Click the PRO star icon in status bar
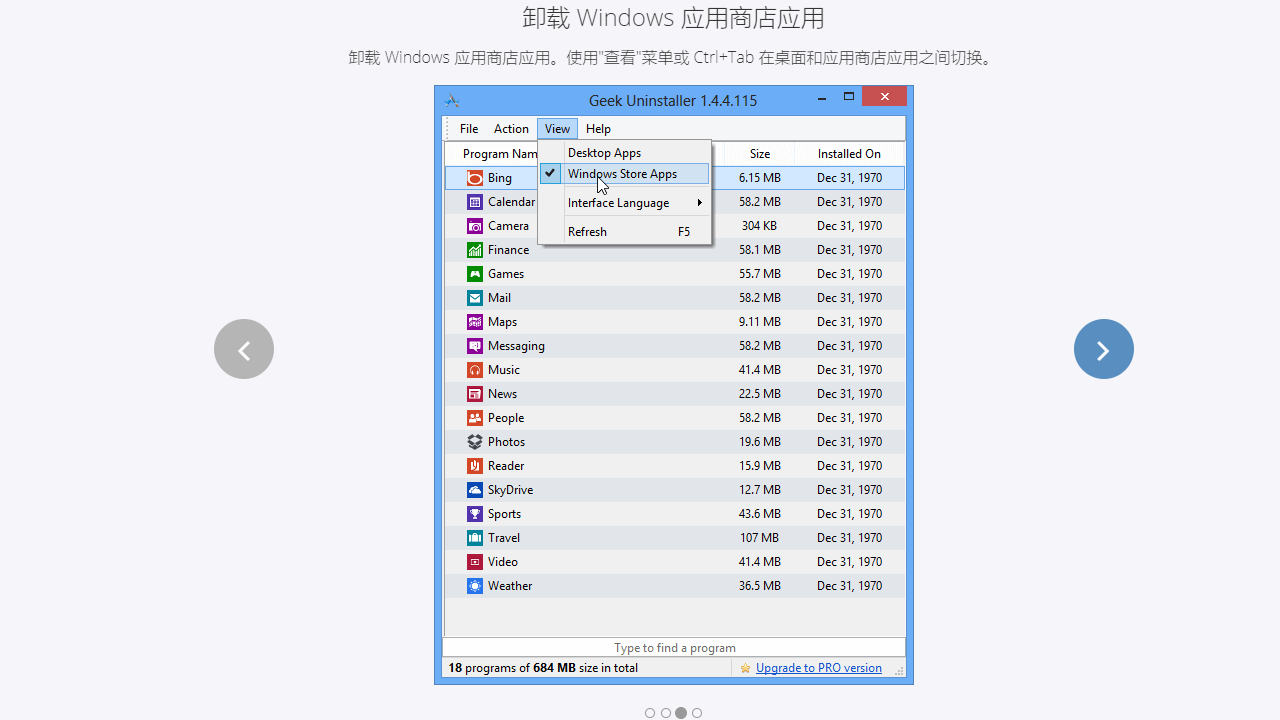The height and width of the screenshot is (720, 1280). [744, 667]
